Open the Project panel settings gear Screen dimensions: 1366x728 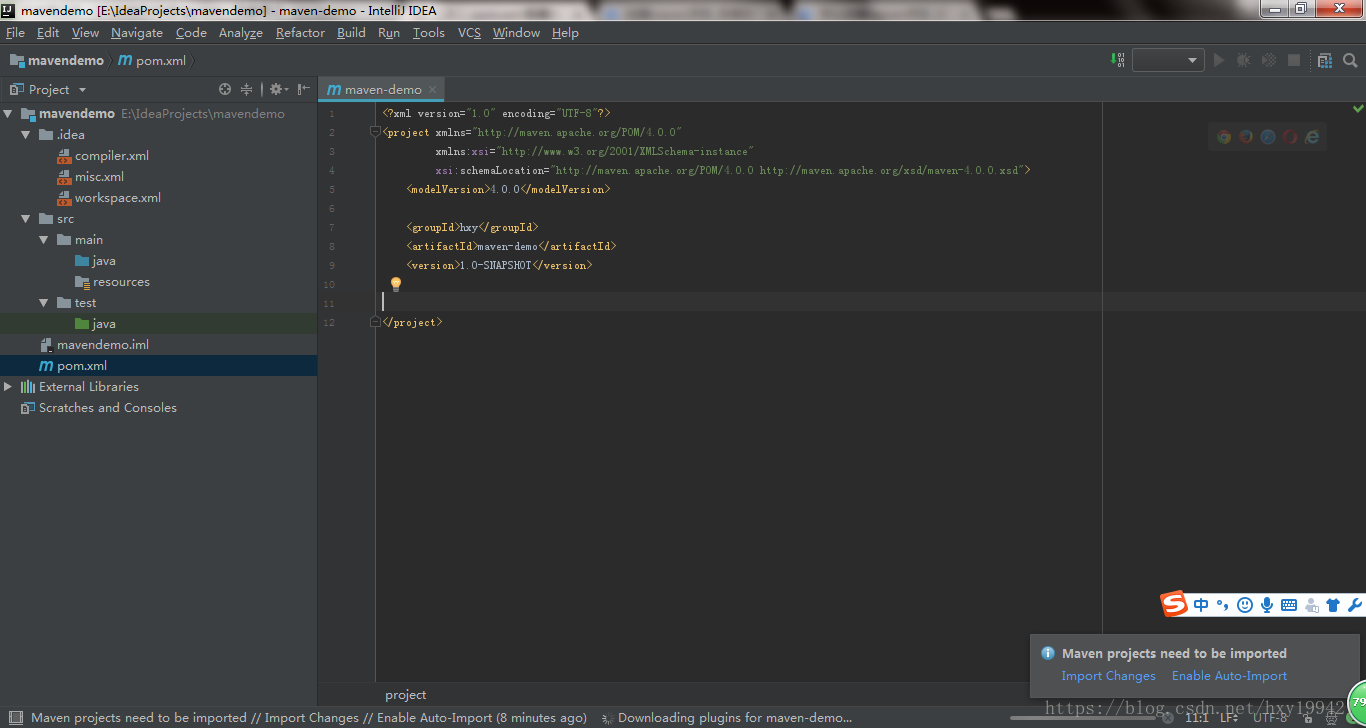278,89
